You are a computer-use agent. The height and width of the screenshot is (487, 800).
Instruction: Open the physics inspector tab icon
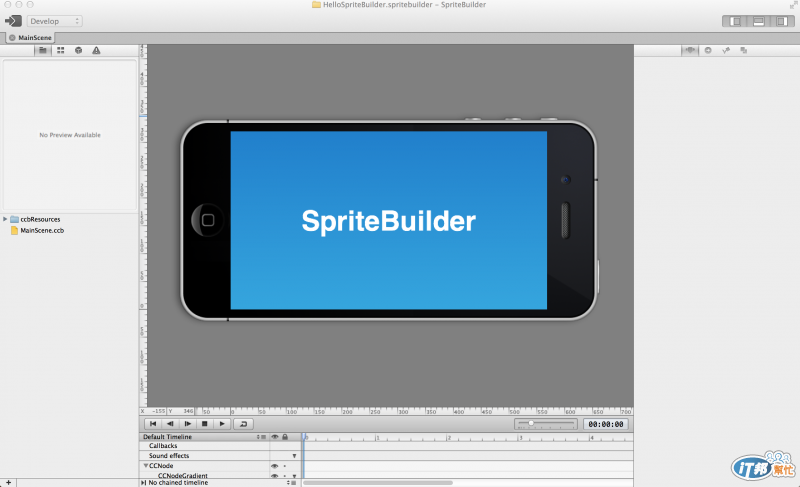point(726,50)
